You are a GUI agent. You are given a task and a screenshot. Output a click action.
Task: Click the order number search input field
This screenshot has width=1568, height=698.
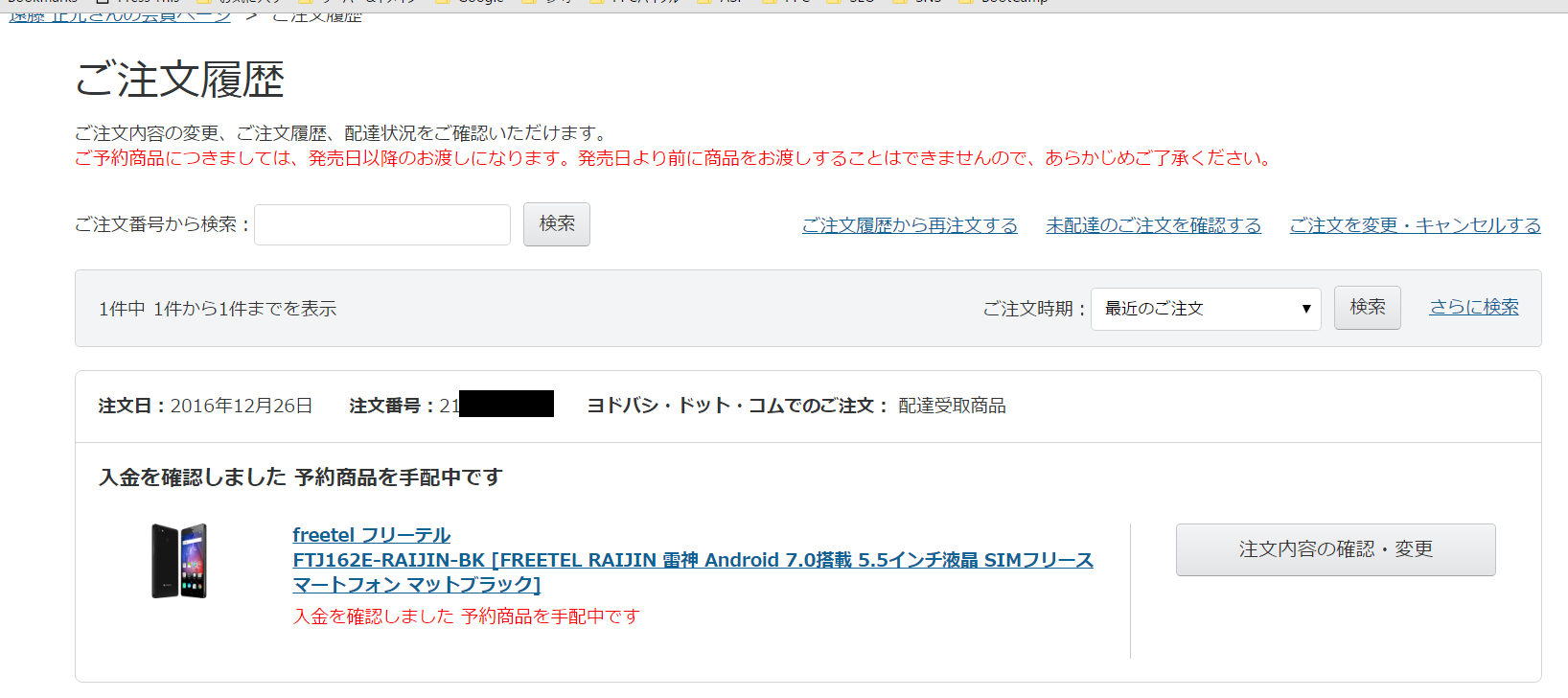pos(382,224)
